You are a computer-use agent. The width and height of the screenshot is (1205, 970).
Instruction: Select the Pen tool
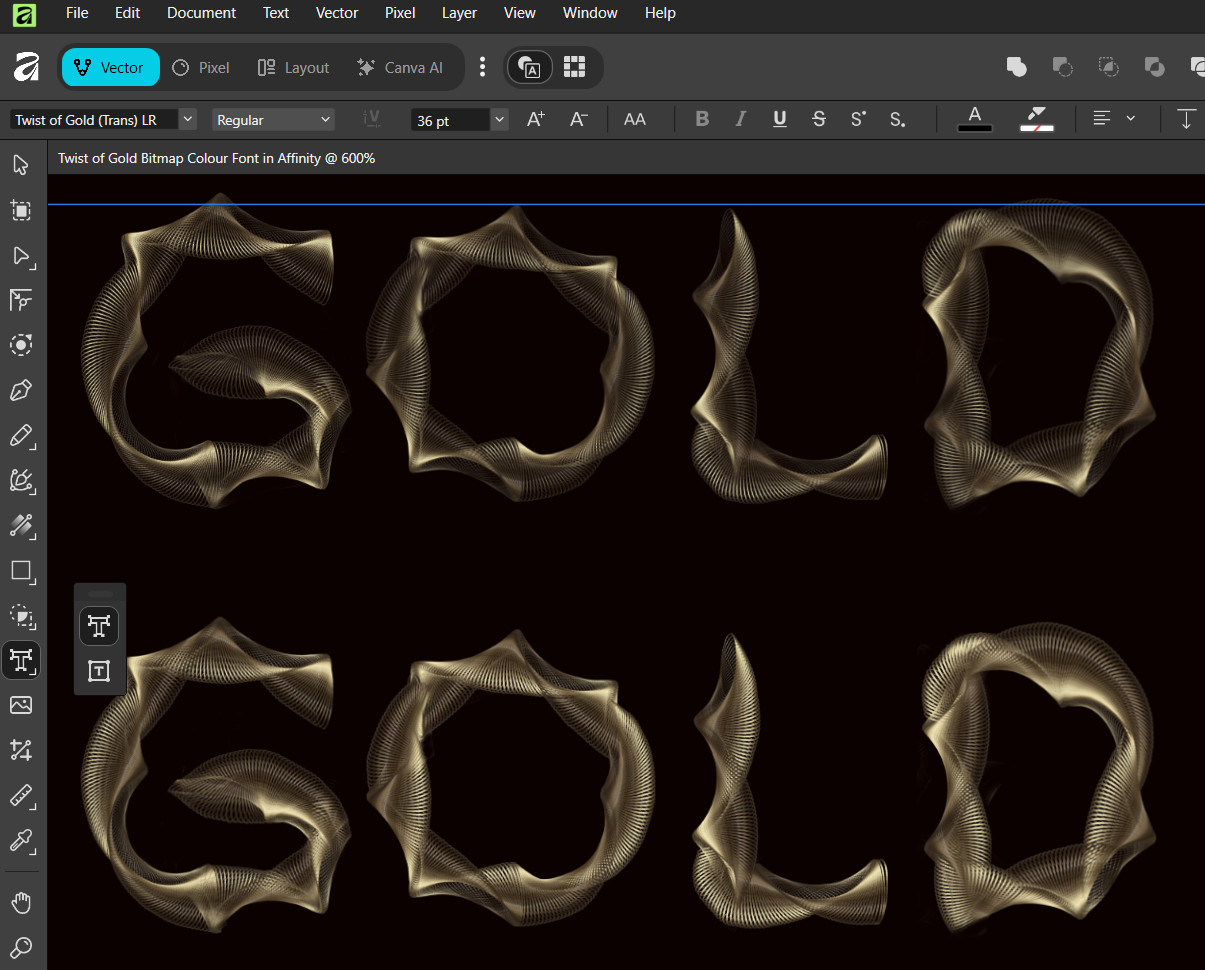pyautogui.click(x=21, y=390)
